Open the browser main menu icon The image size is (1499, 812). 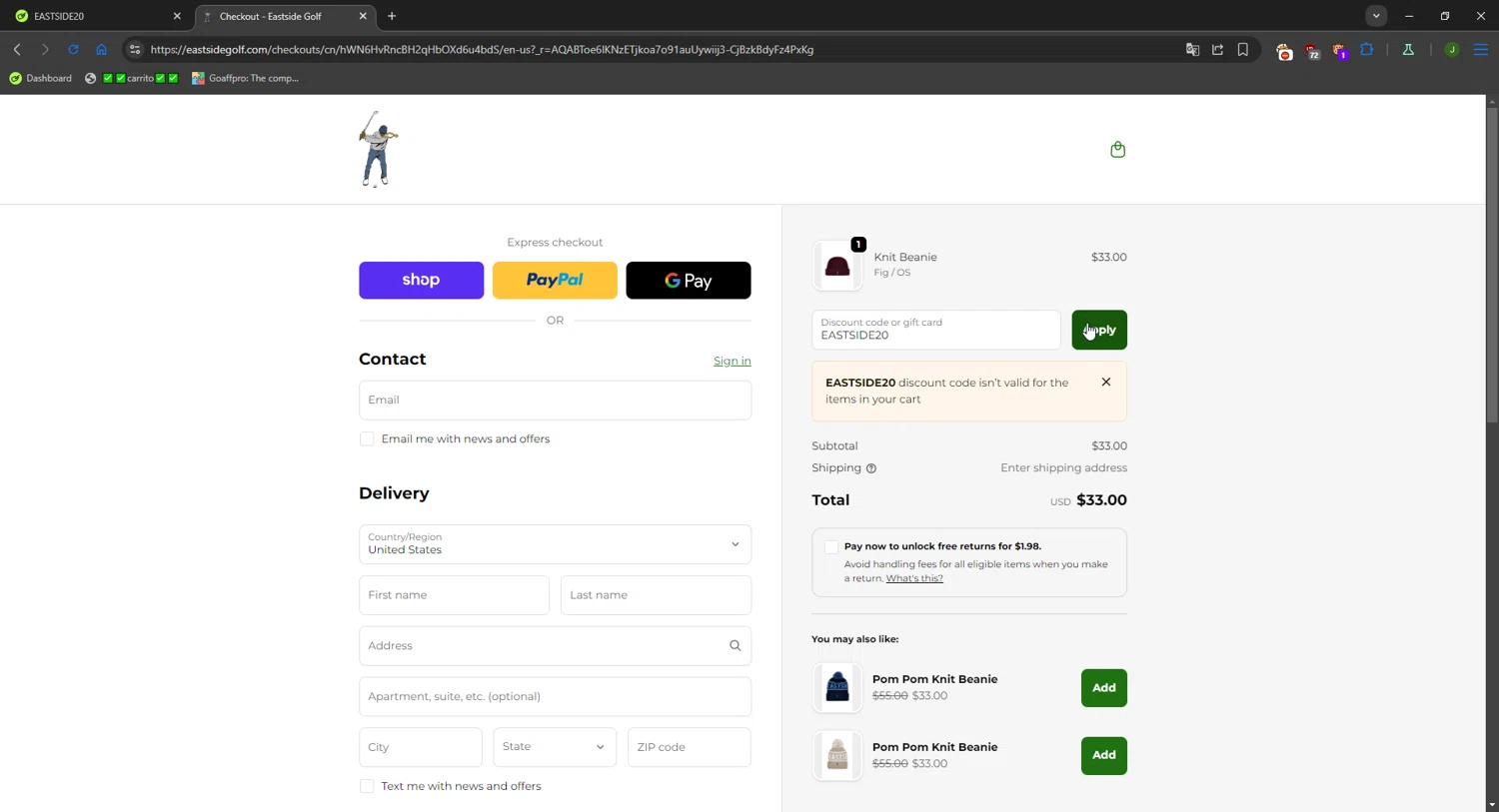point(1481,49)
